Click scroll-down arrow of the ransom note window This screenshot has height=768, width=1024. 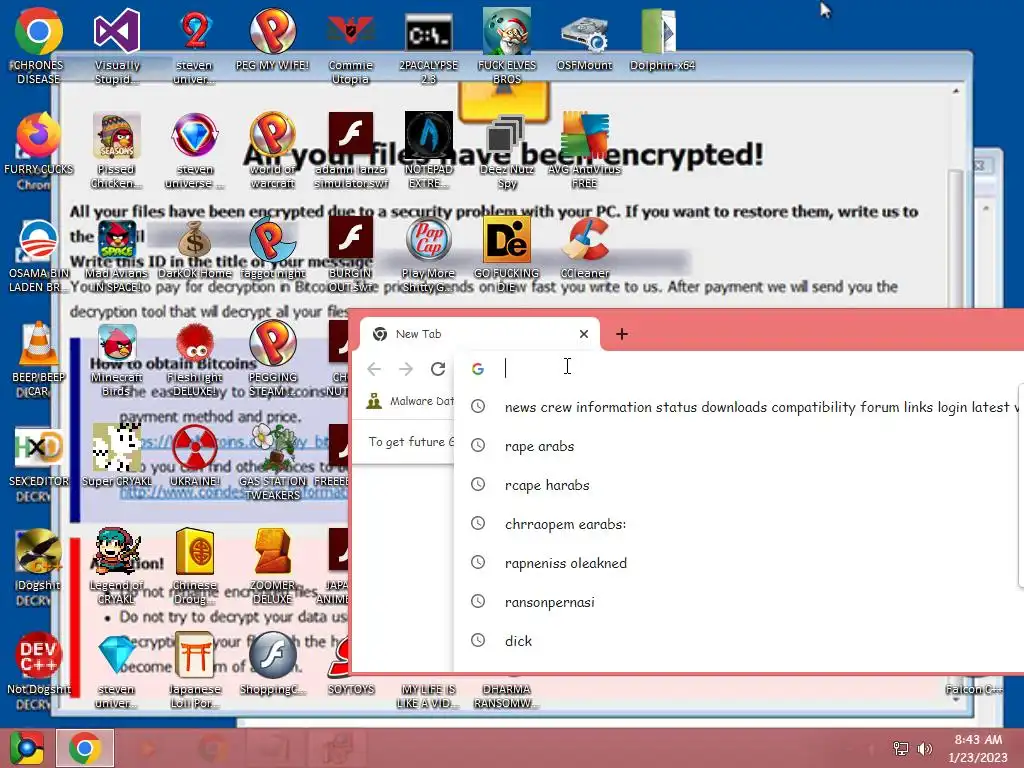(955, 699)
